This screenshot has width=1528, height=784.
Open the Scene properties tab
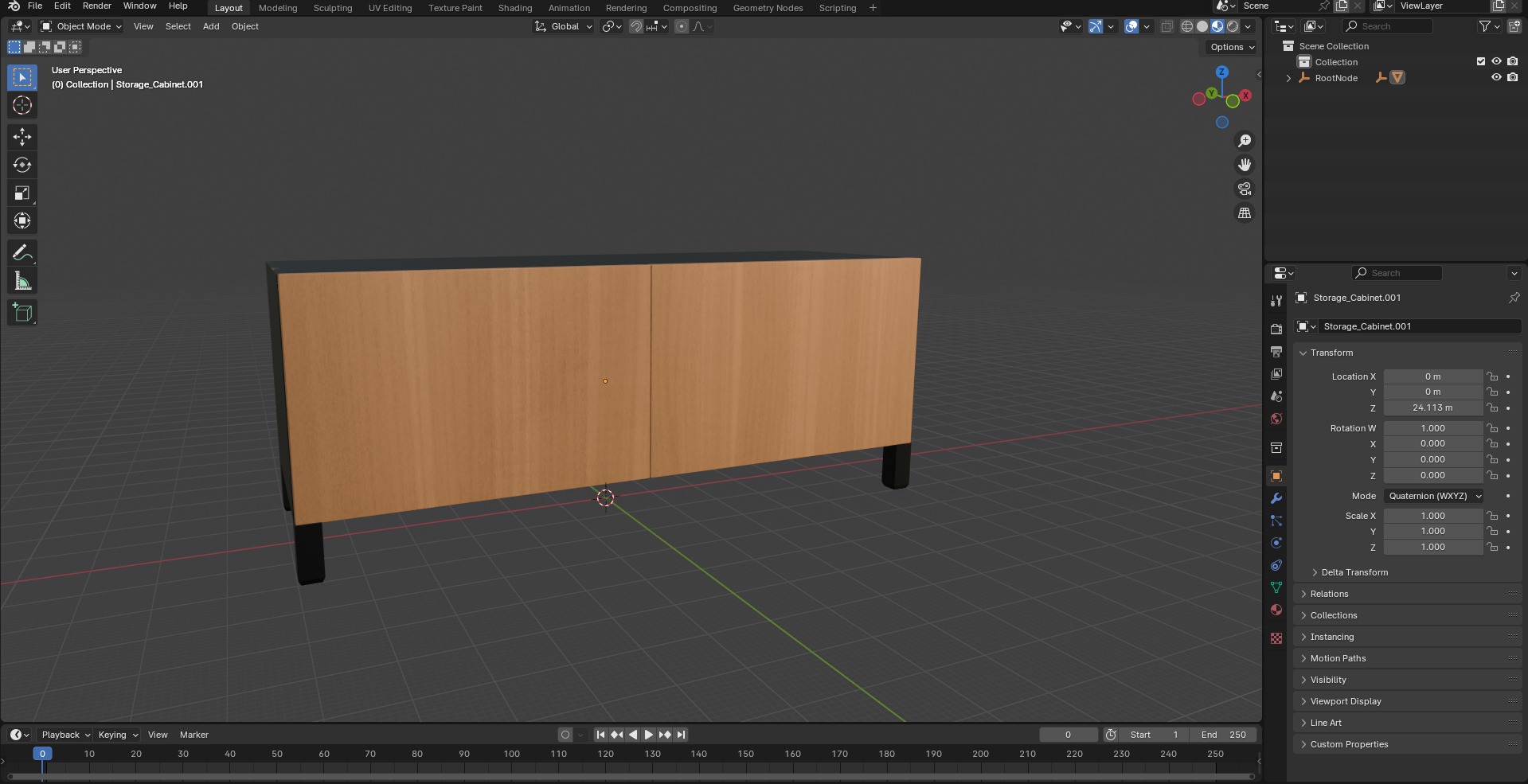pos(1276,396)
